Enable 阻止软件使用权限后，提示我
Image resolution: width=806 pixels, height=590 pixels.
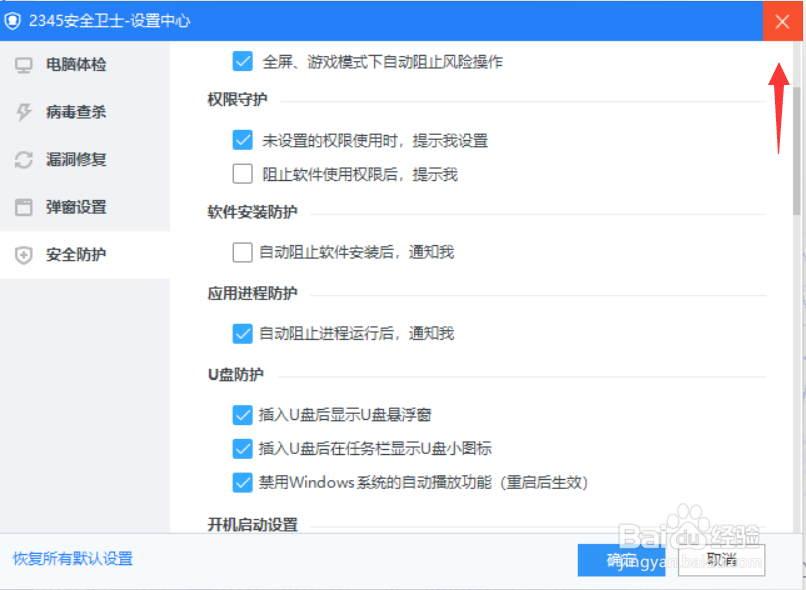click(242, 174)
